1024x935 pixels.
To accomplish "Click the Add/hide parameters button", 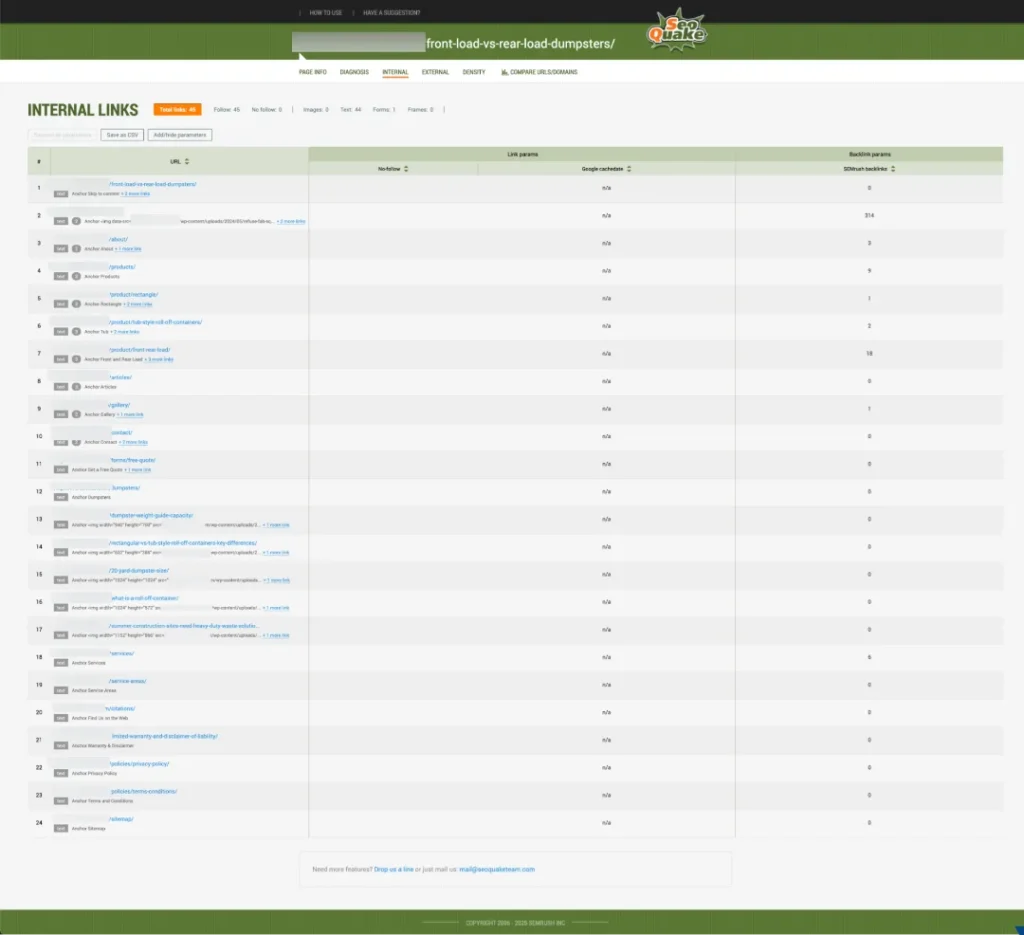I will pyautogui.click(x=180, y=135).
